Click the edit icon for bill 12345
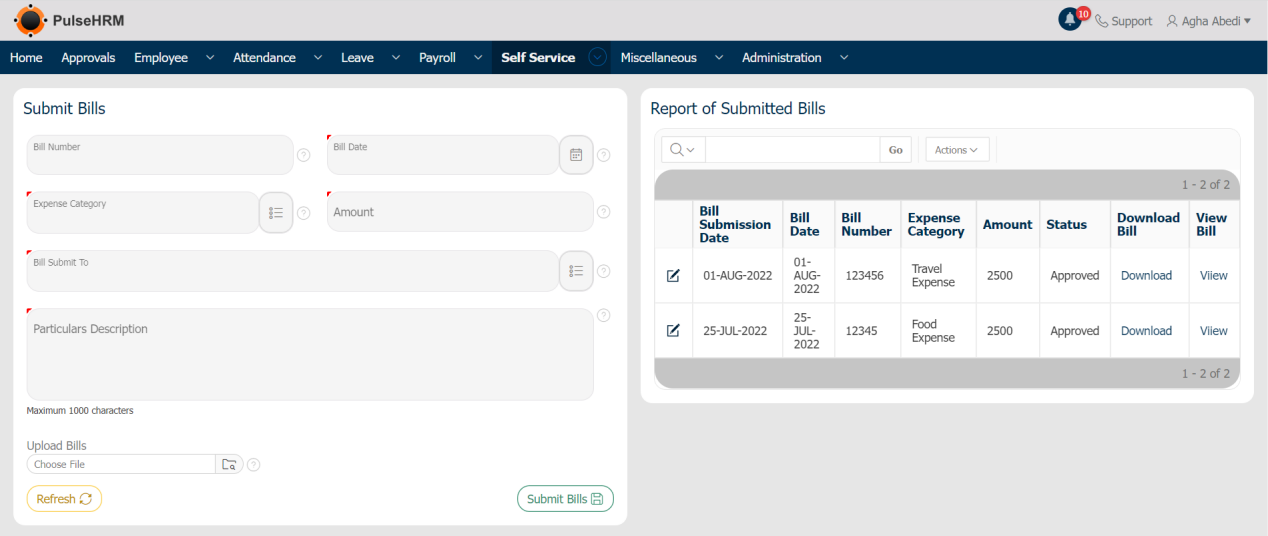 click(673, 331)
